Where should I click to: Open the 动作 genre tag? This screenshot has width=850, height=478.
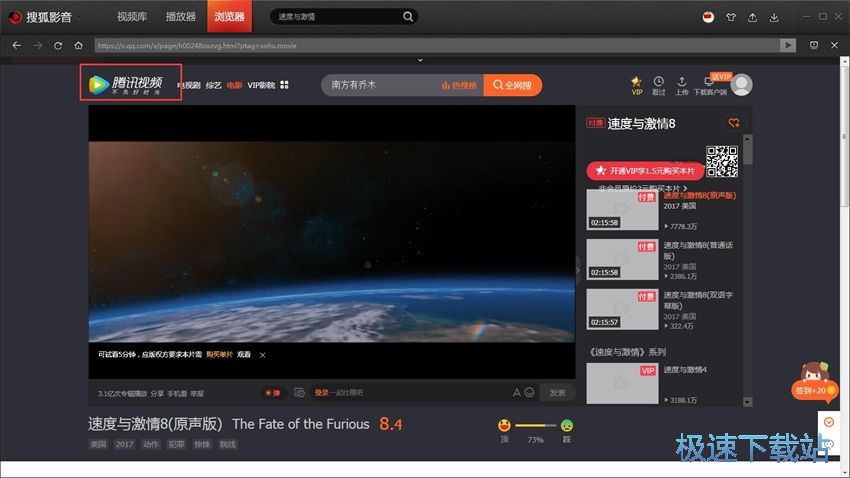pos(150,444)
